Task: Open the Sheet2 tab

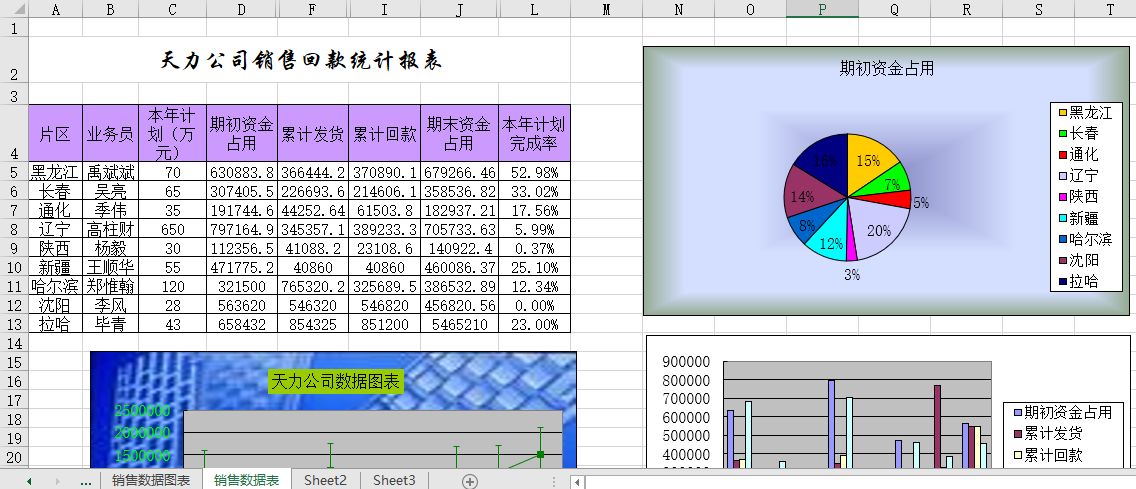Action: (x=325, y=481)
